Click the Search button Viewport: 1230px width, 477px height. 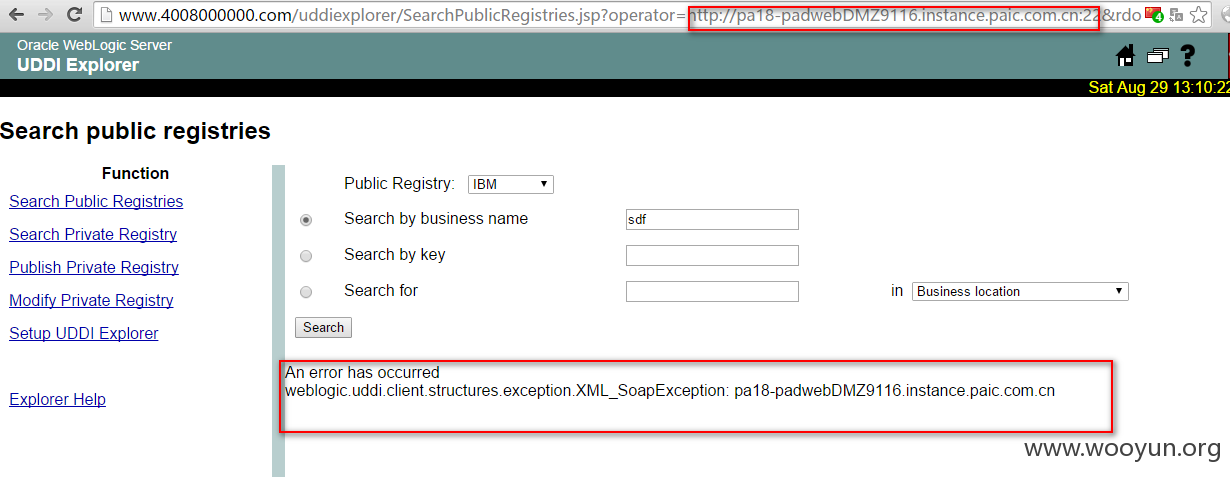click(323, 327)
